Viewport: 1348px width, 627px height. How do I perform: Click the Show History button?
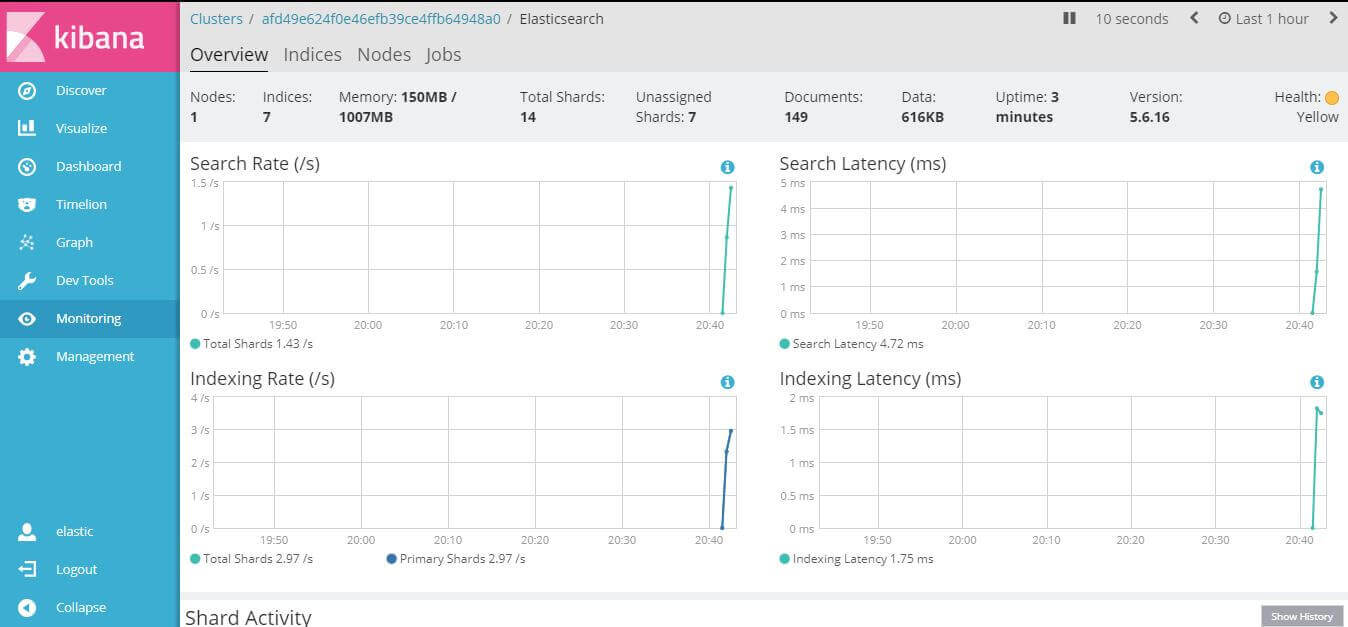pyautogui.click(x=1301, y=616)
